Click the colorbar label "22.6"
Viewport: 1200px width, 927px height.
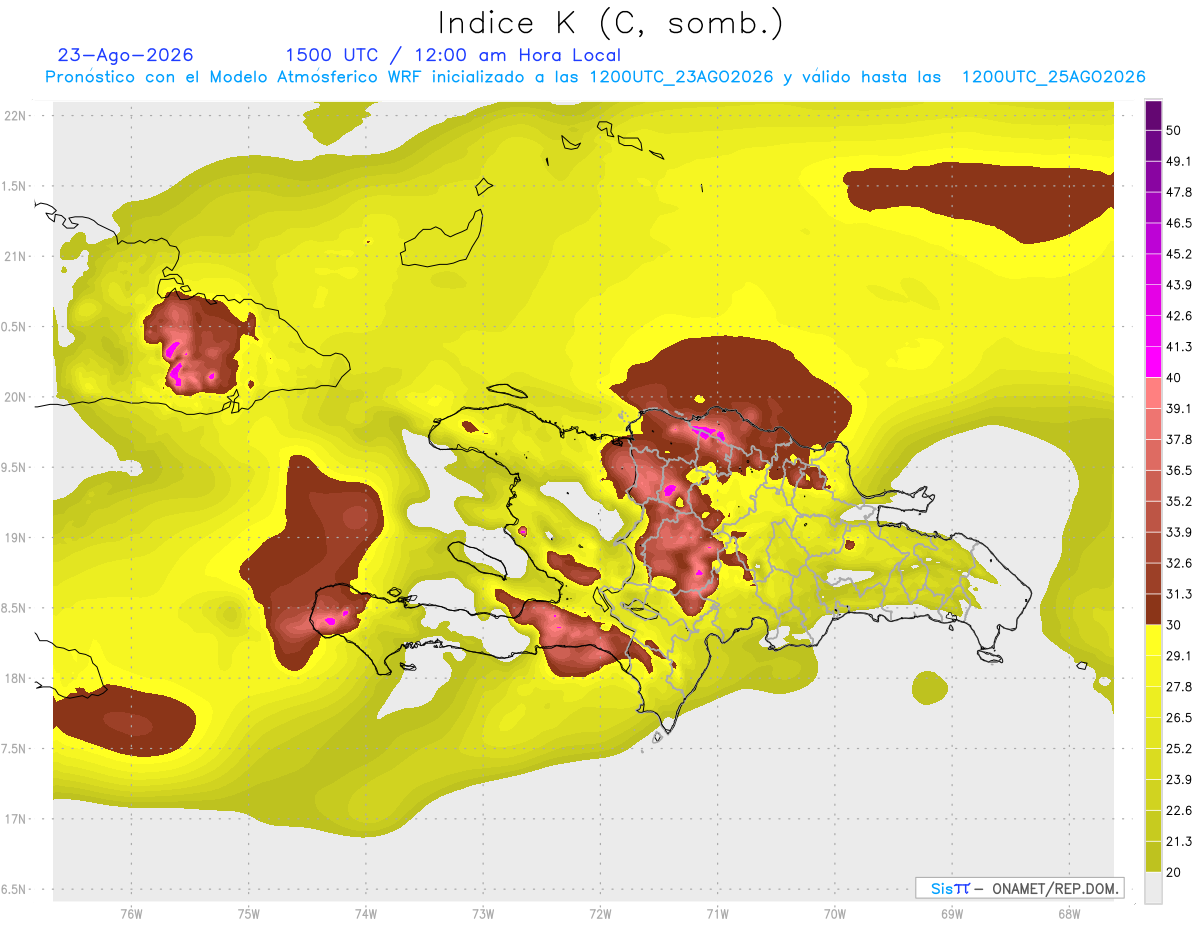1180,810
